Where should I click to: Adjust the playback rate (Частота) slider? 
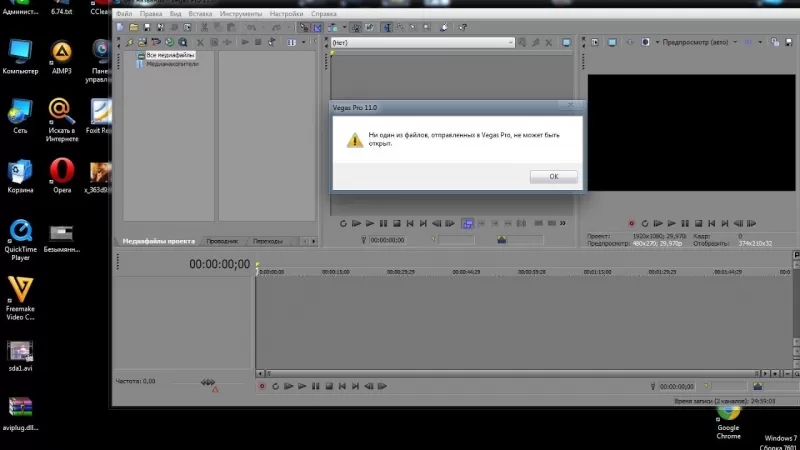[x=208, y=382]
